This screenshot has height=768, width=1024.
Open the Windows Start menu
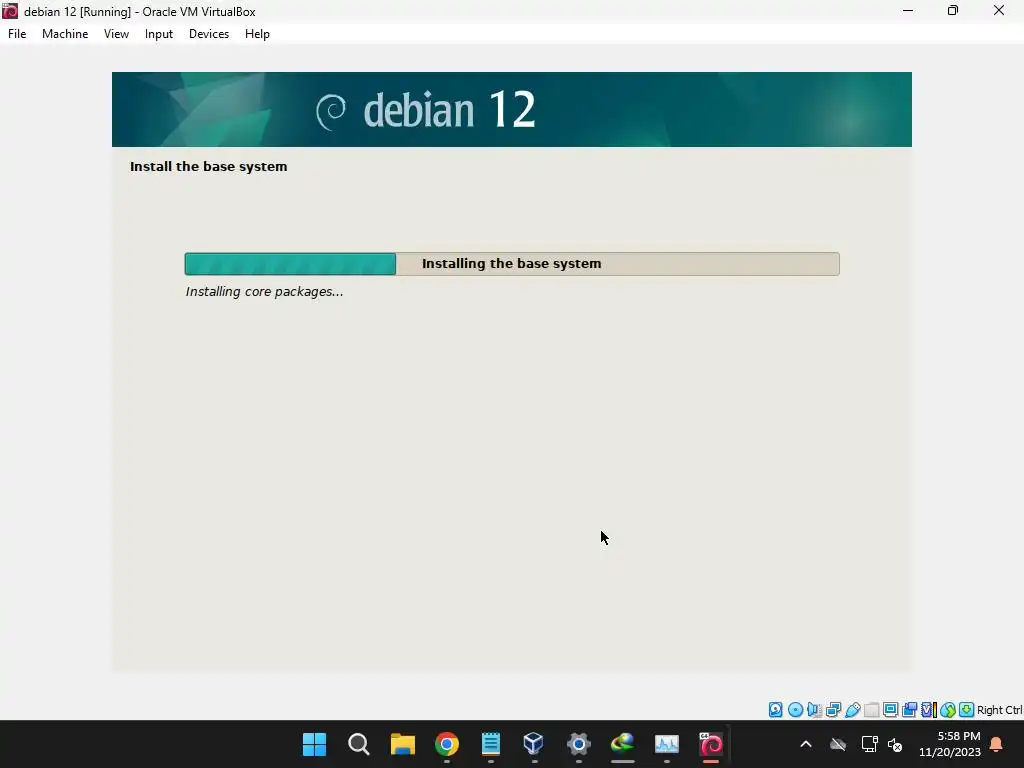(x=314, y=744)
